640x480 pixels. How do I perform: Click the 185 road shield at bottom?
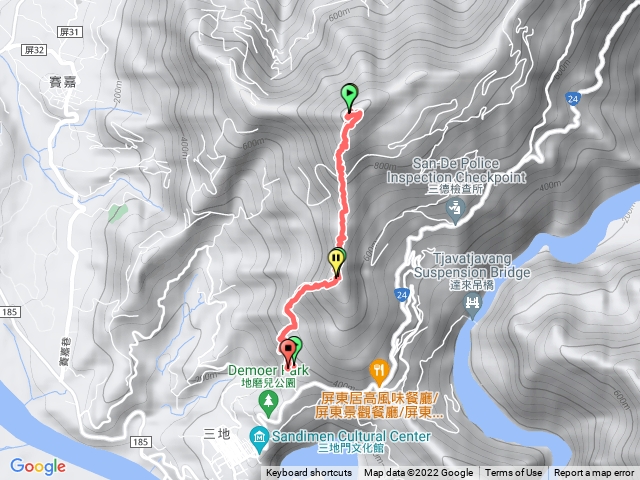click(140, 442)
